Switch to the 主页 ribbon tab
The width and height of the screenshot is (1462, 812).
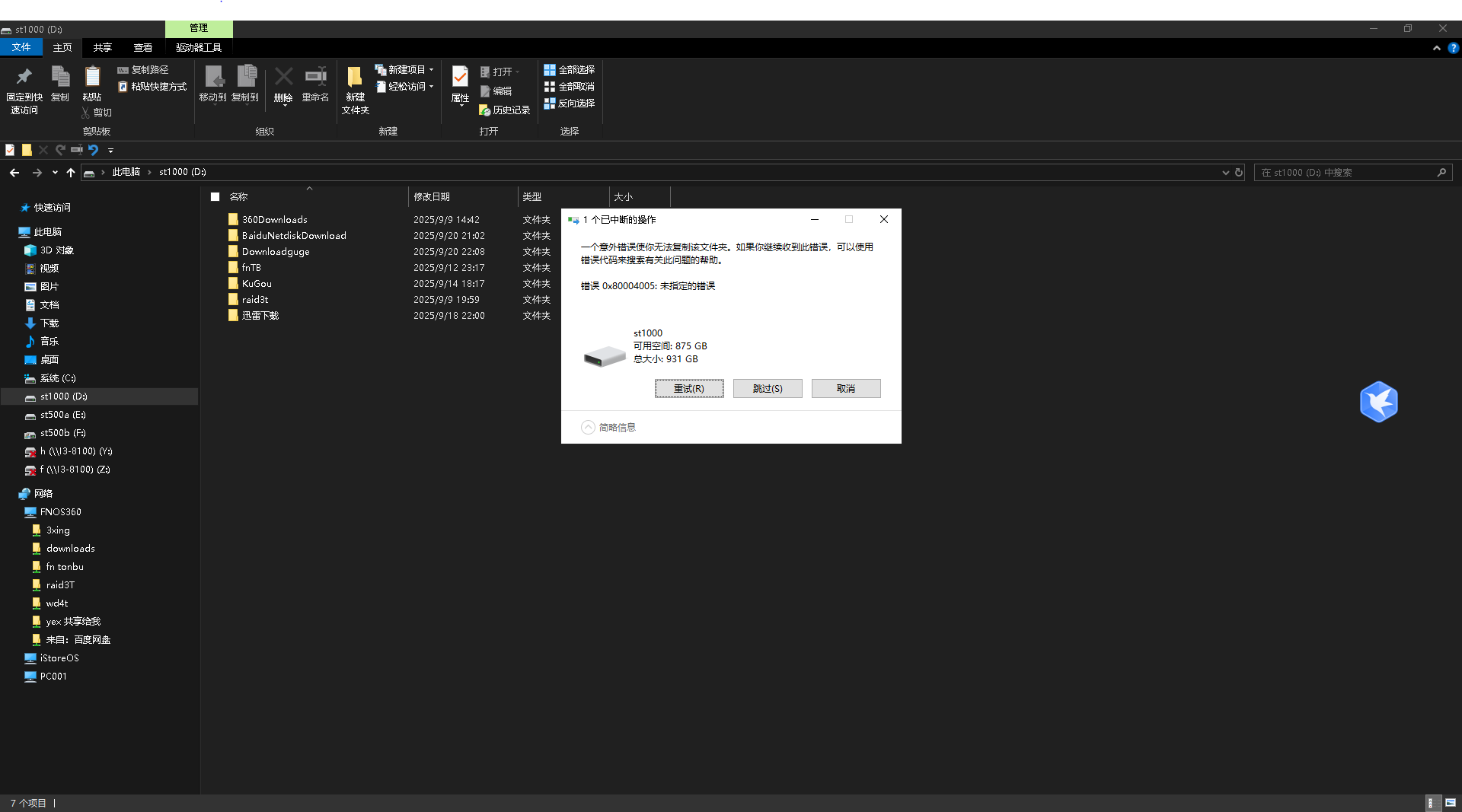click(x=62, y=47)
